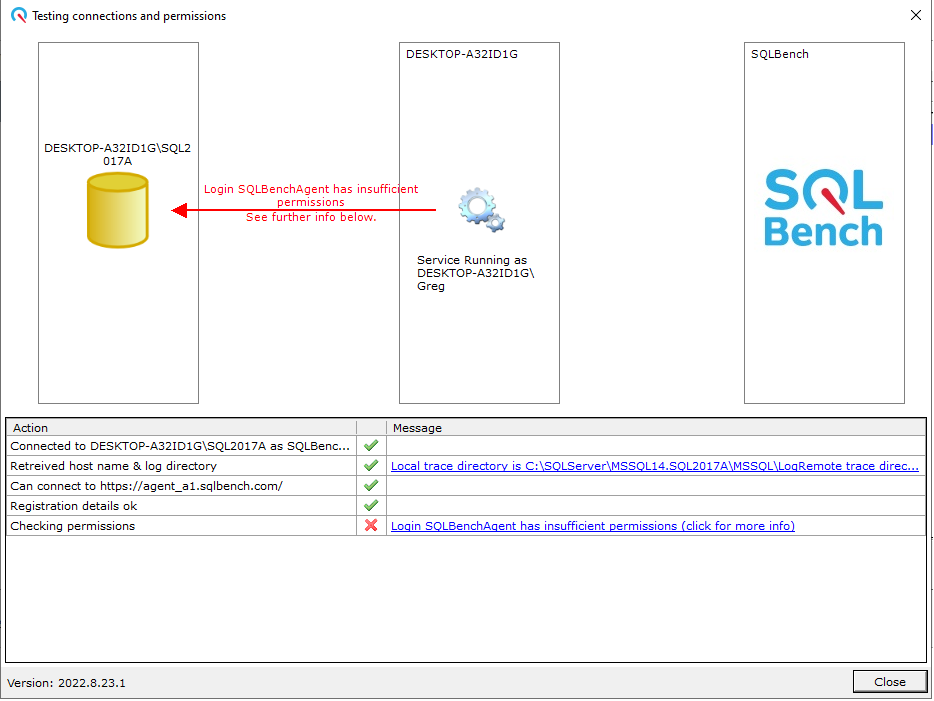The height and width of the screenshot is (701, 934).
Task: Click the checkmark on the https connection row
Action: (x=370, y=485)
